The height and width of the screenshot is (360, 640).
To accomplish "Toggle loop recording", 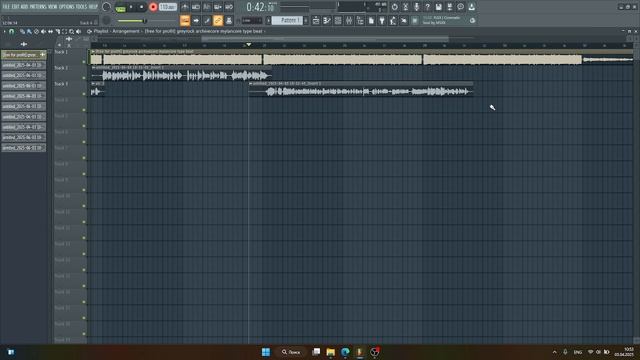I will (x=229, y=7).
